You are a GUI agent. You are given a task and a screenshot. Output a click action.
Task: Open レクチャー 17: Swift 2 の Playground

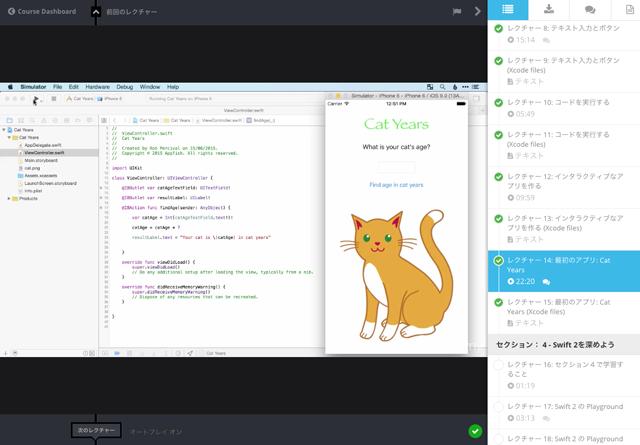pyautogui.click(x=565, y=407)
